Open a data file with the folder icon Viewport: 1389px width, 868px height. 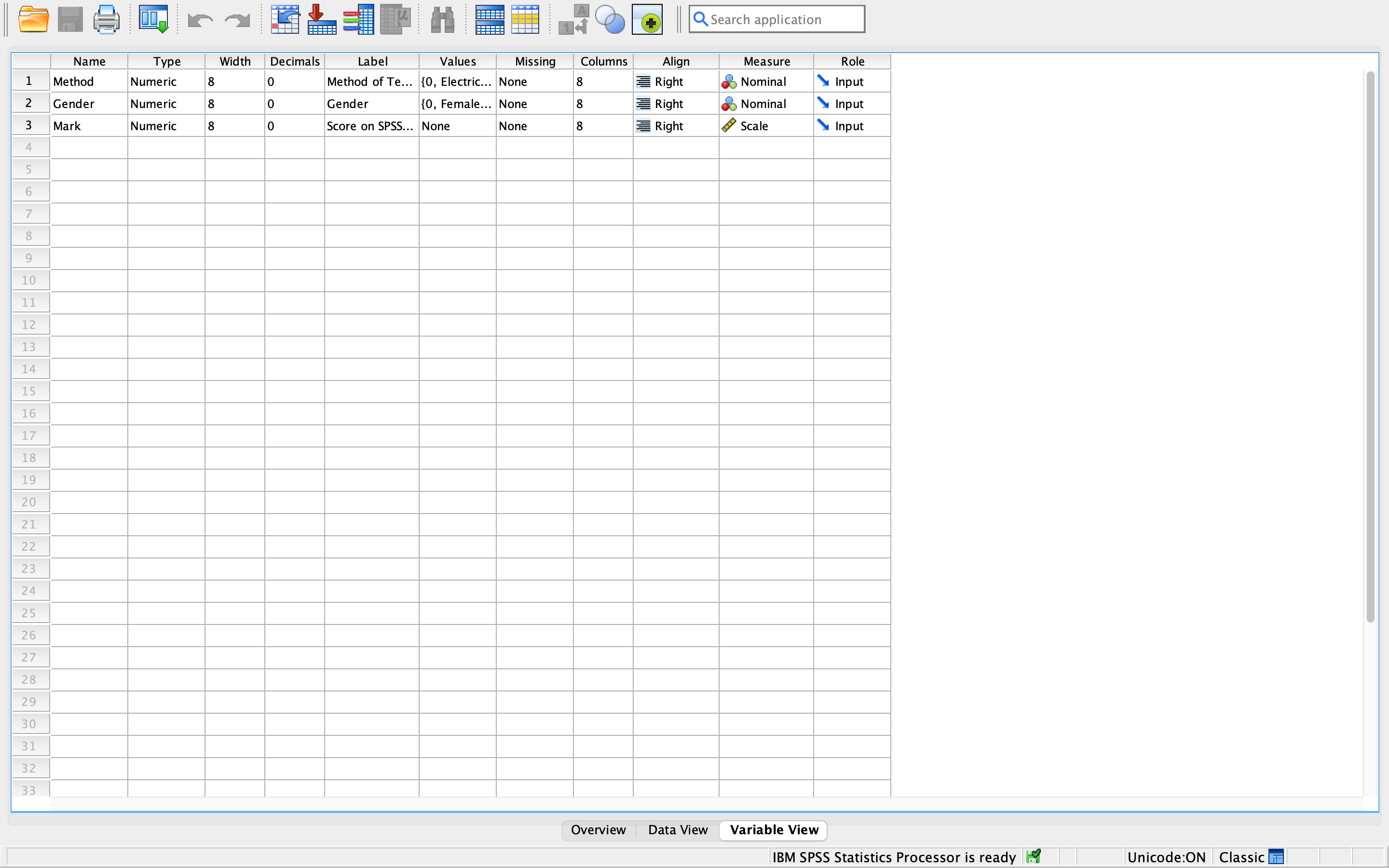point(33,19)
